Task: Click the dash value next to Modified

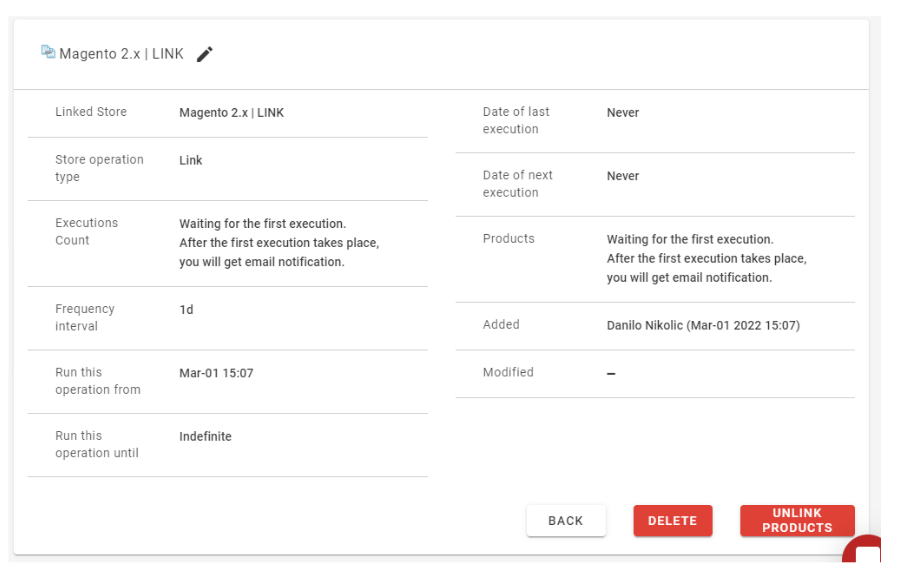Action: (x=611, y=374)
